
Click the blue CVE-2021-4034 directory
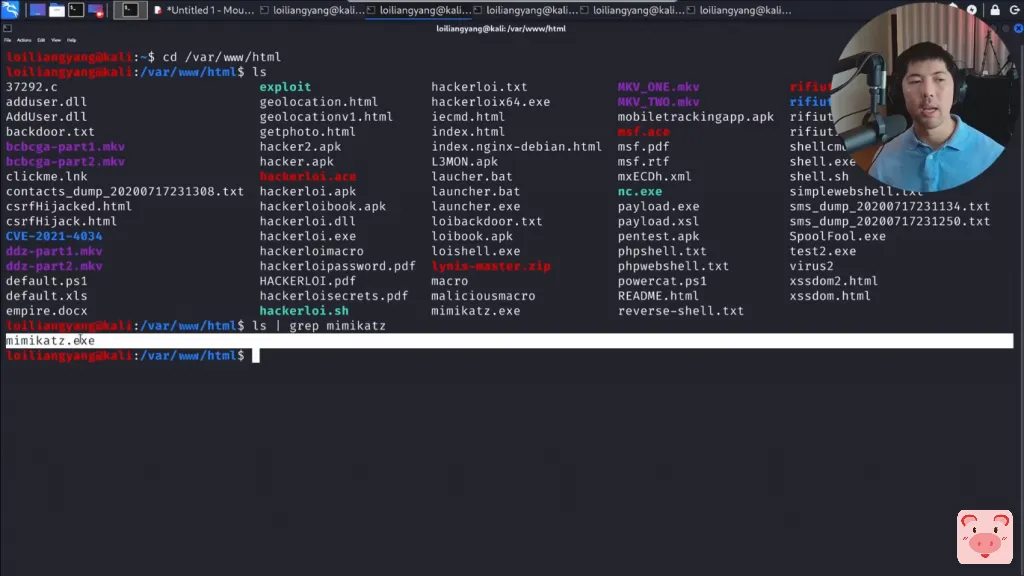[54, 236]
